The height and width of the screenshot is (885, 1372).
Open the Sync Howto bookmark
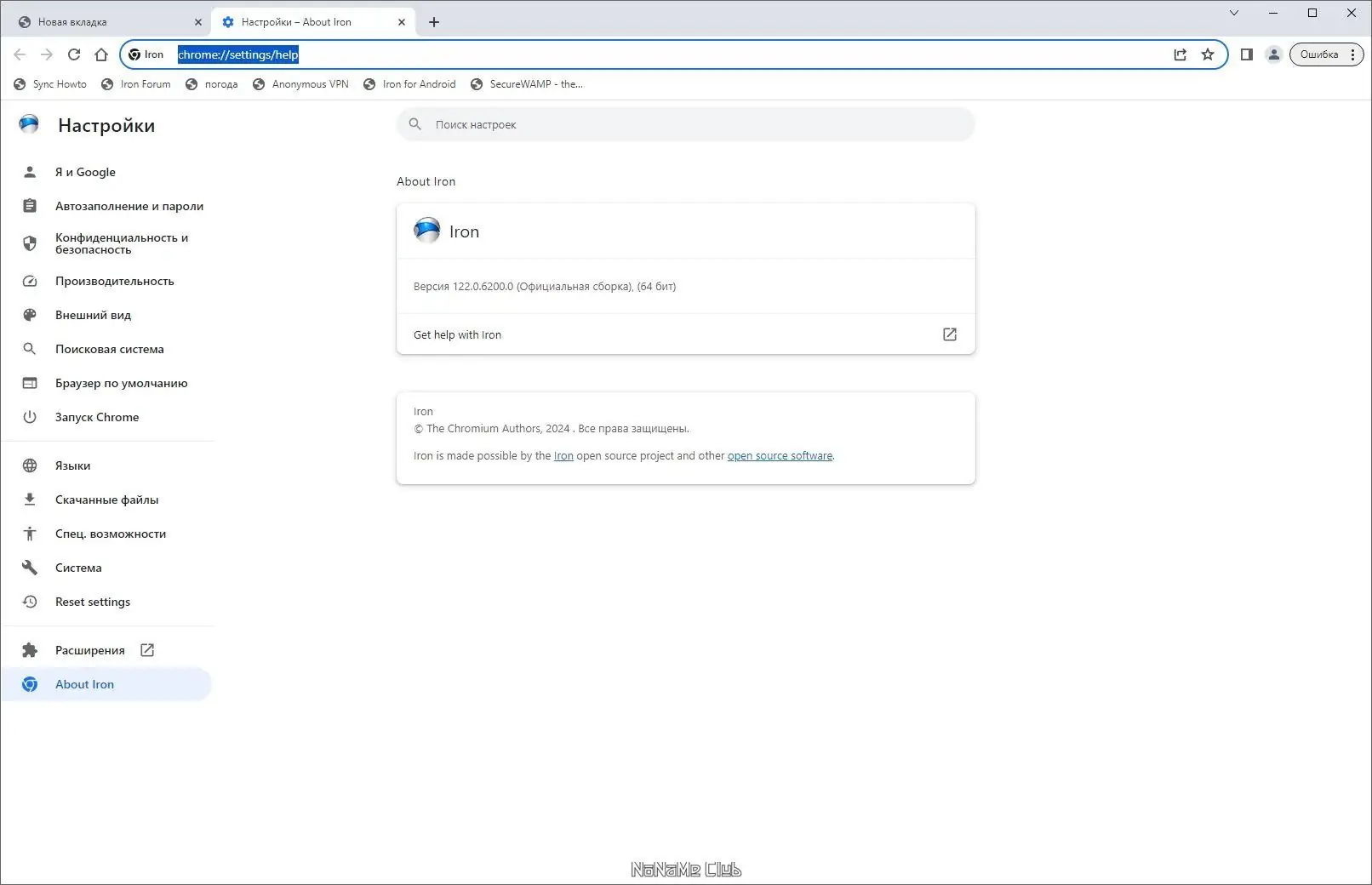point(50,84)
